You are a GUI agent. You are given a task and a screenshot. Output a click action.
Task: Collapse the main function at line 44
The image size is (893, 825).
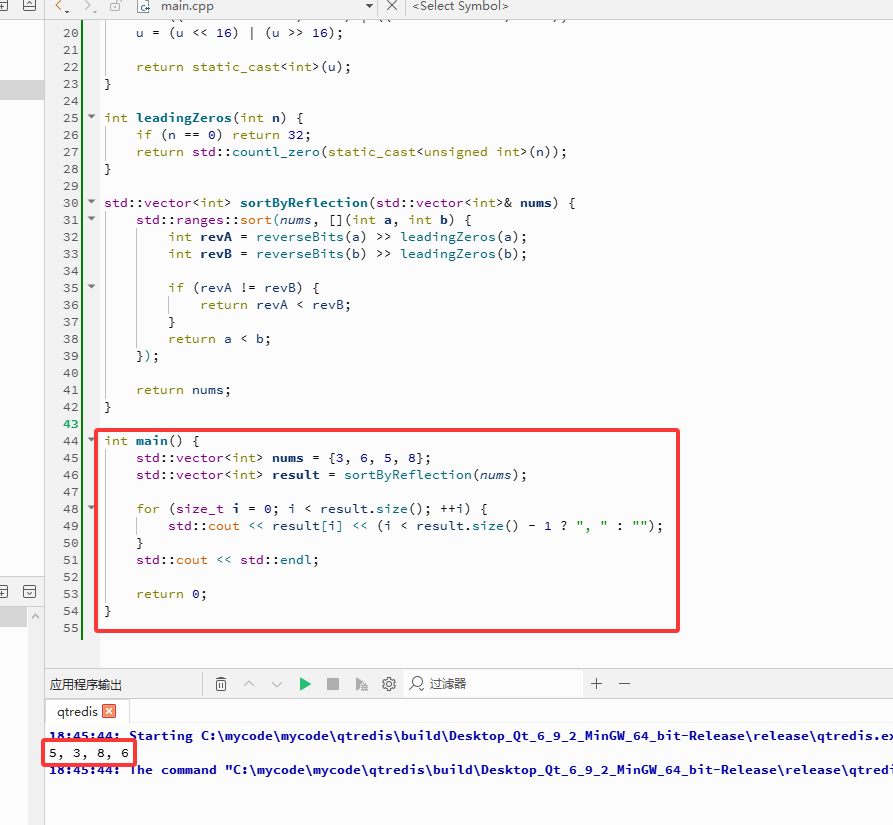pyautogui.click(x=92, y=439)
